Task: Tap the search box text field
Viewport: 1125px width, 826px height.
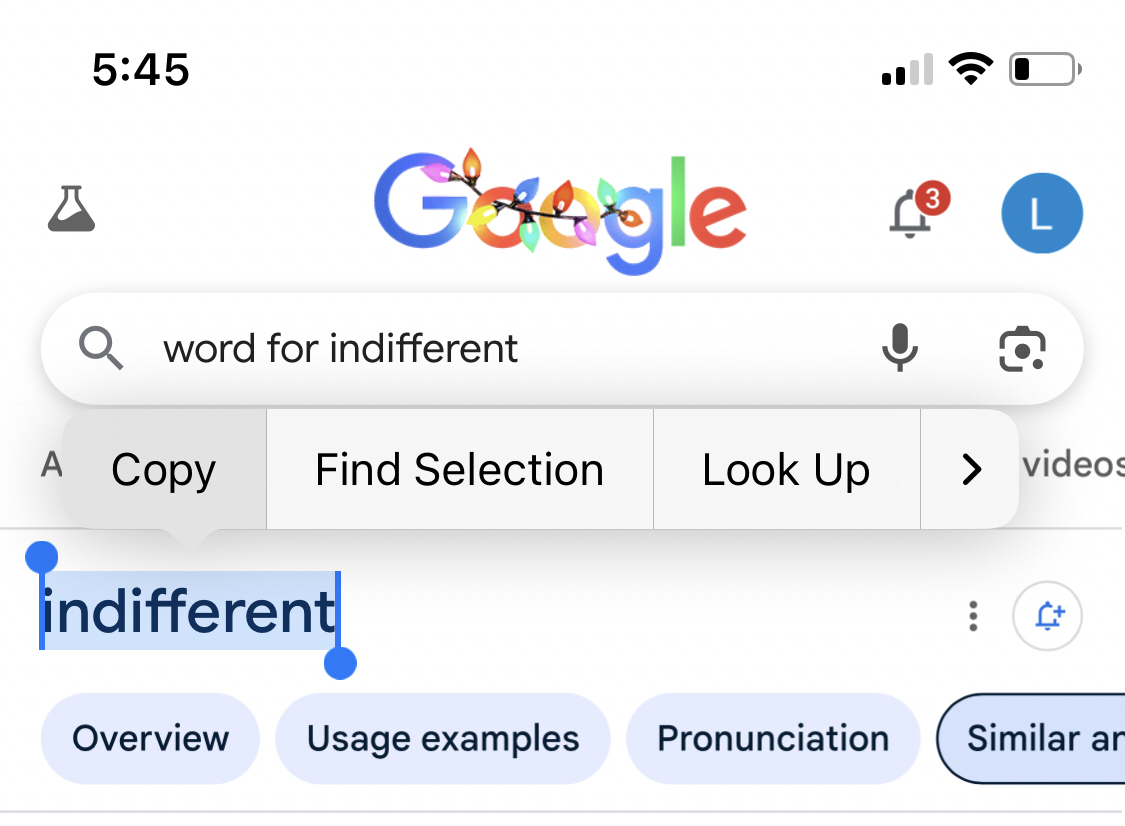Action: point(500,349)
